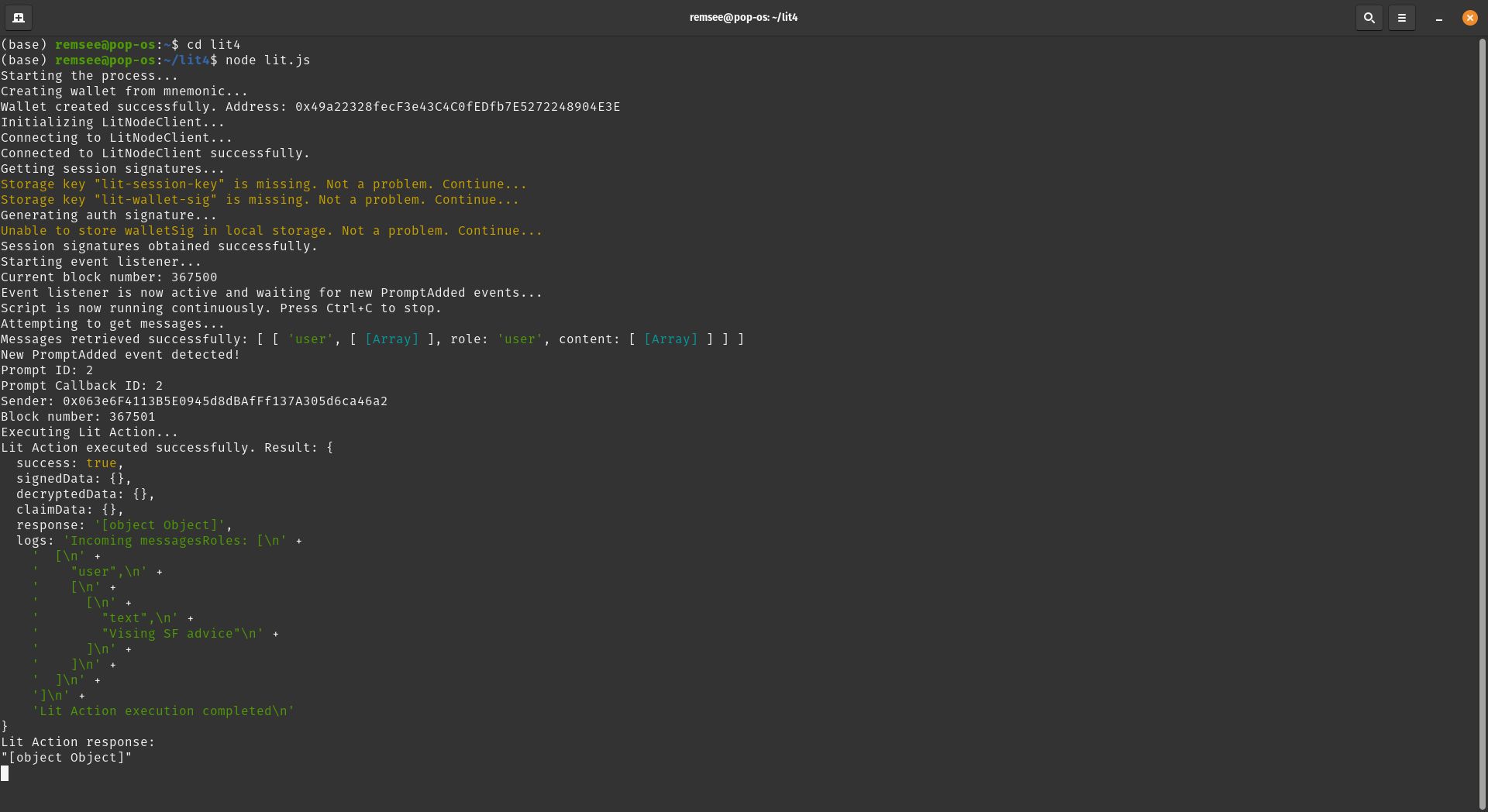The height and width of the screenshot is (812, 1488).
Task: Click the 'lit-wallet-sig' is missing warning
Action: 260,200
